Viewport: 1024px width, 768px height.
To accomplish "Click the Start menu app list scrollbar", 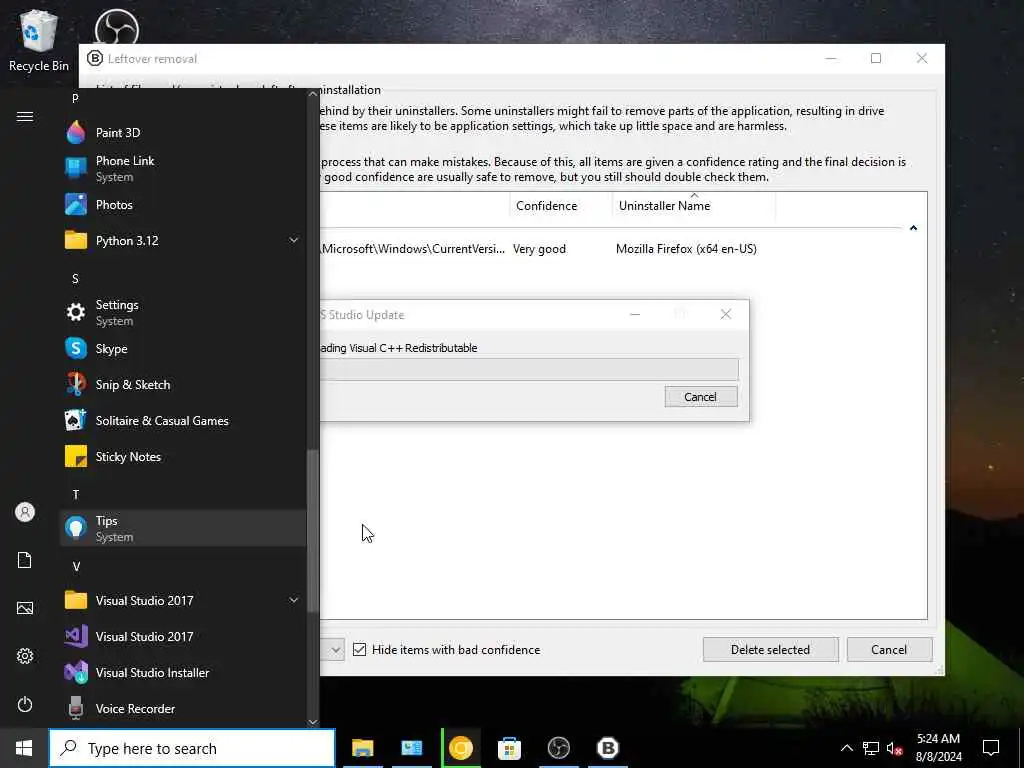I will pos(313,531).
